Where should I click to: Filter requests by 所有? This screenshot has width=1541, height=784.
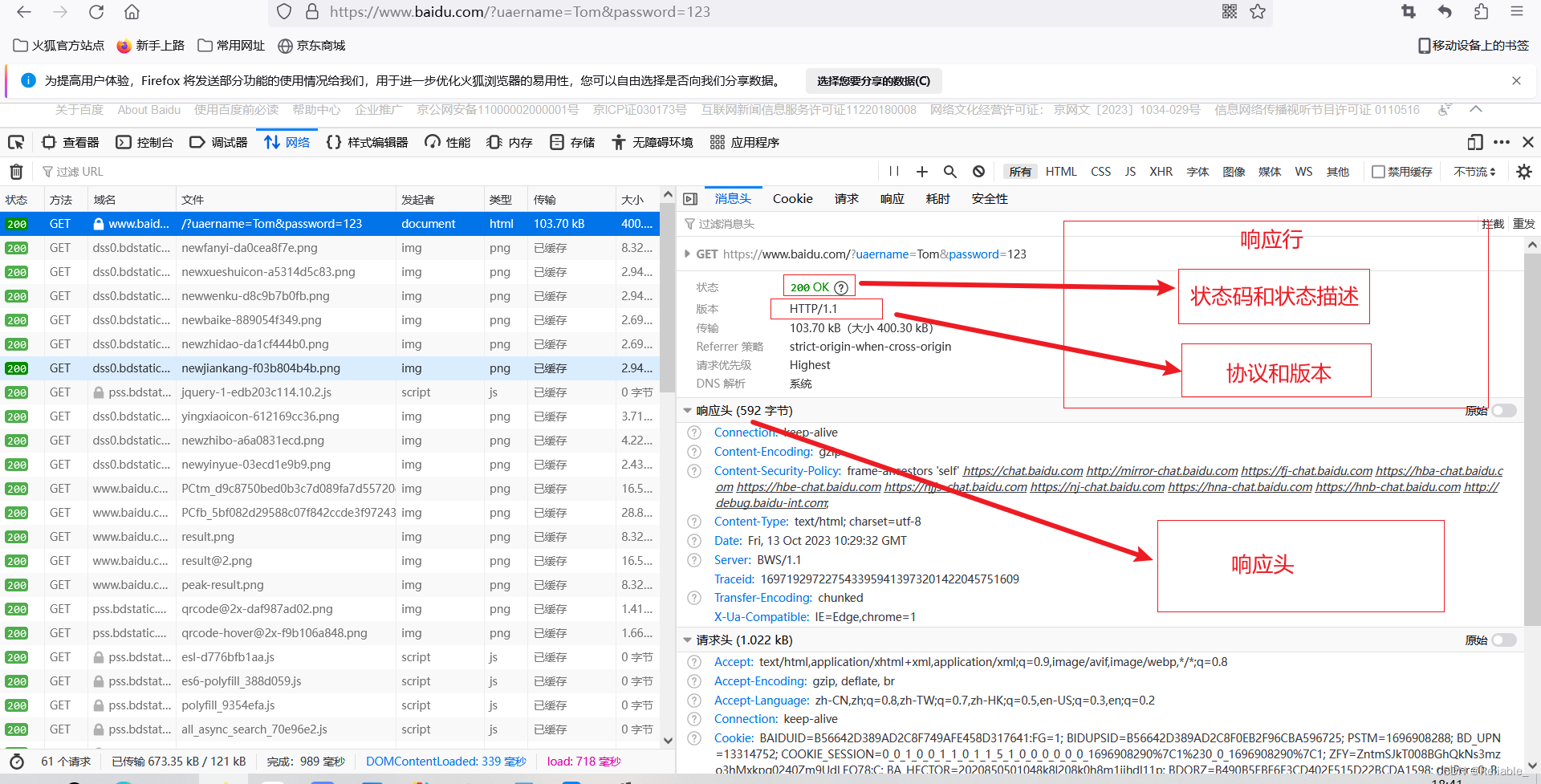(x=1020, y=172)
